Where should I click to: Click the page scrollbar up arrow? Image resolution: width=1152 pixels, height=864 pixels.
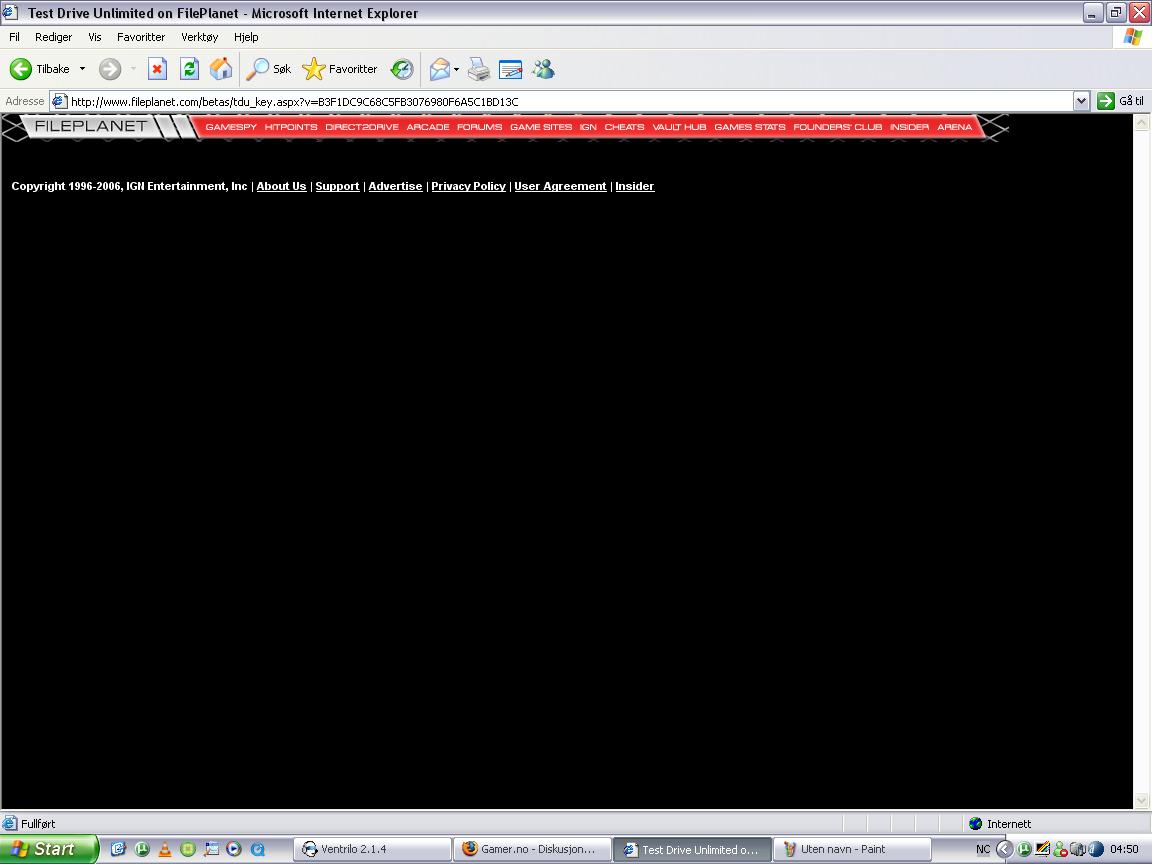1142,123
